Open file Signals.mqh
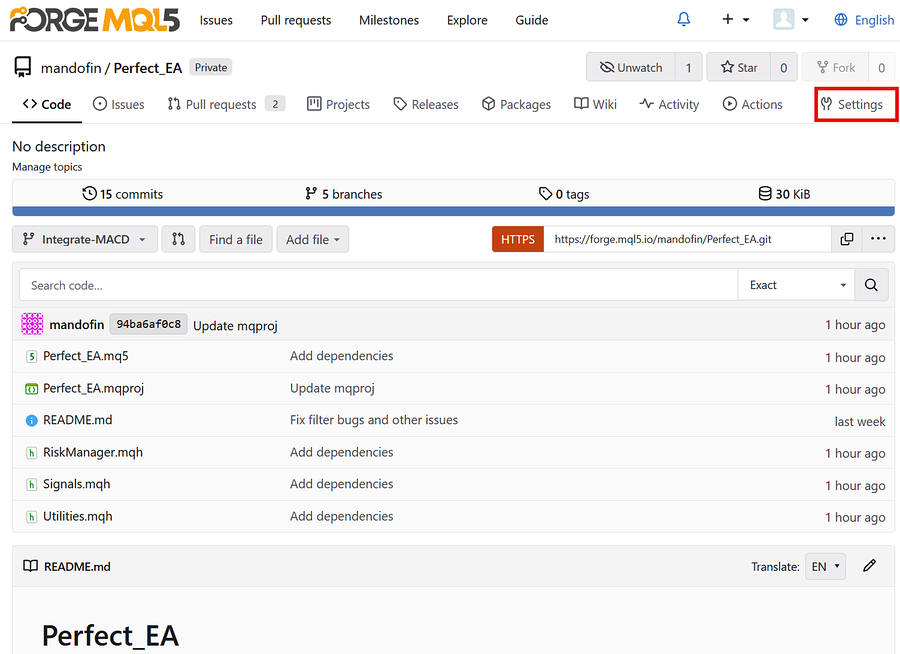Viewport: 900px width, 654px height. 76,484
